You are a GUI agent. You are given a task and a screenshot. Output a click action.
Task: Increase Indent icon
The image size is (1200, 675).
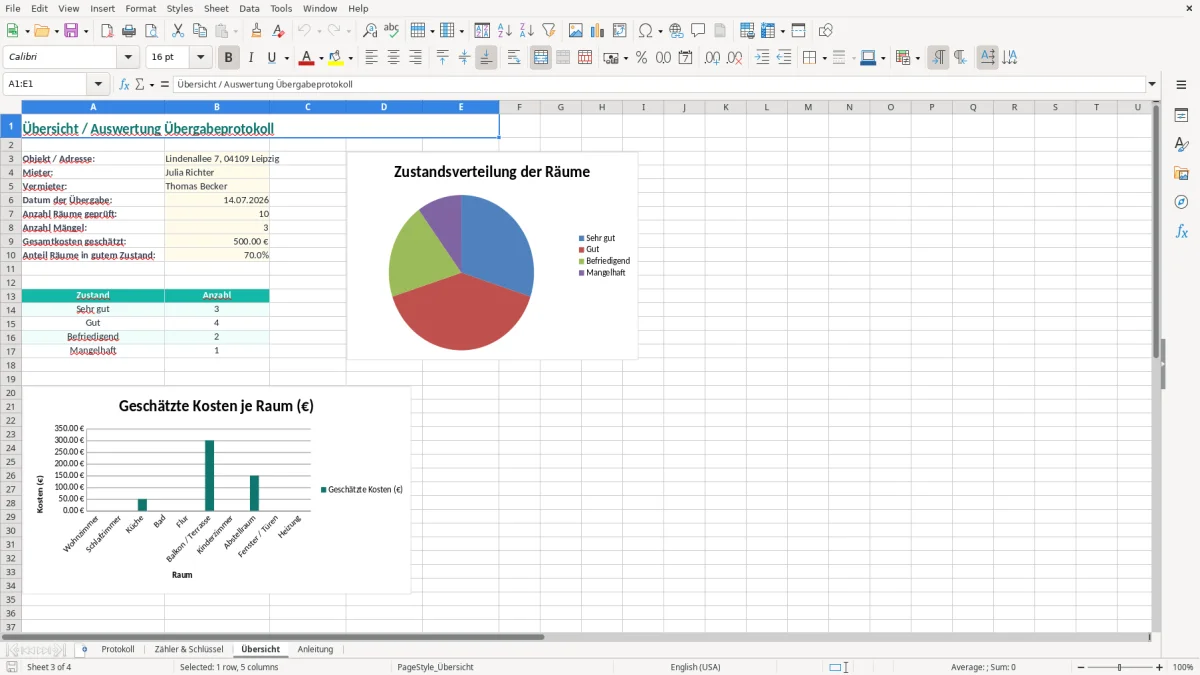coord(762,58)
